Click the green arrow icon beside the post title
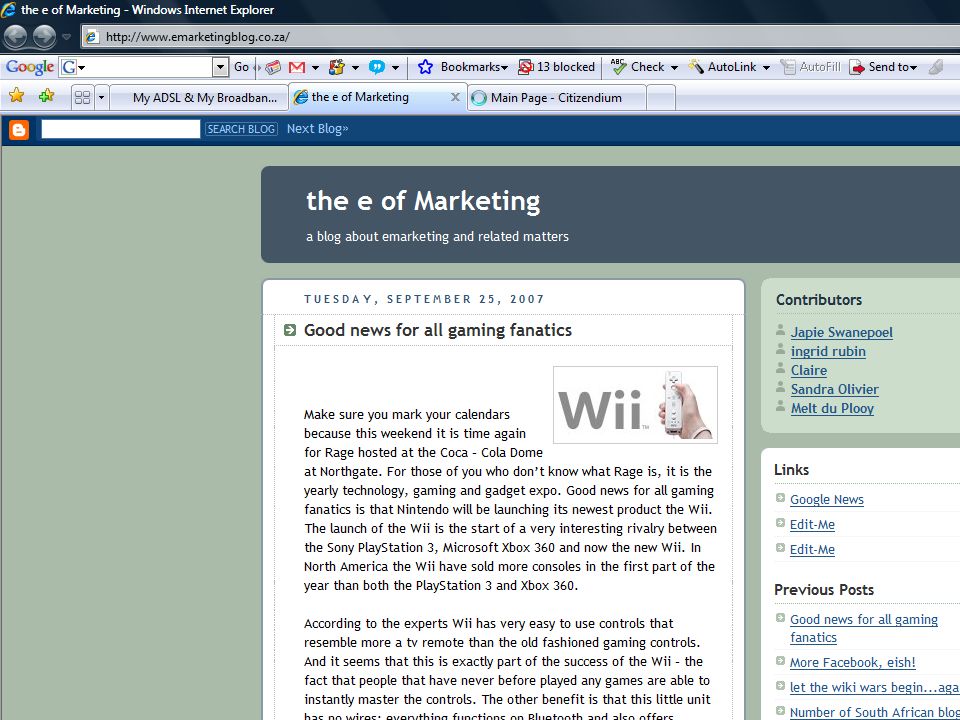 (x=290, y=330)
